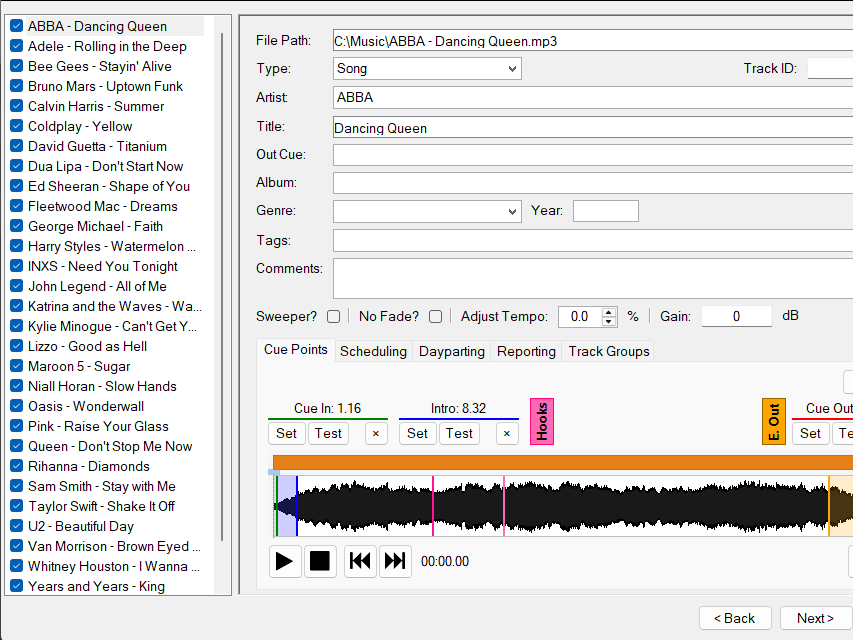
Task: Set the Cue In point
Action: [x=286, y=434]
